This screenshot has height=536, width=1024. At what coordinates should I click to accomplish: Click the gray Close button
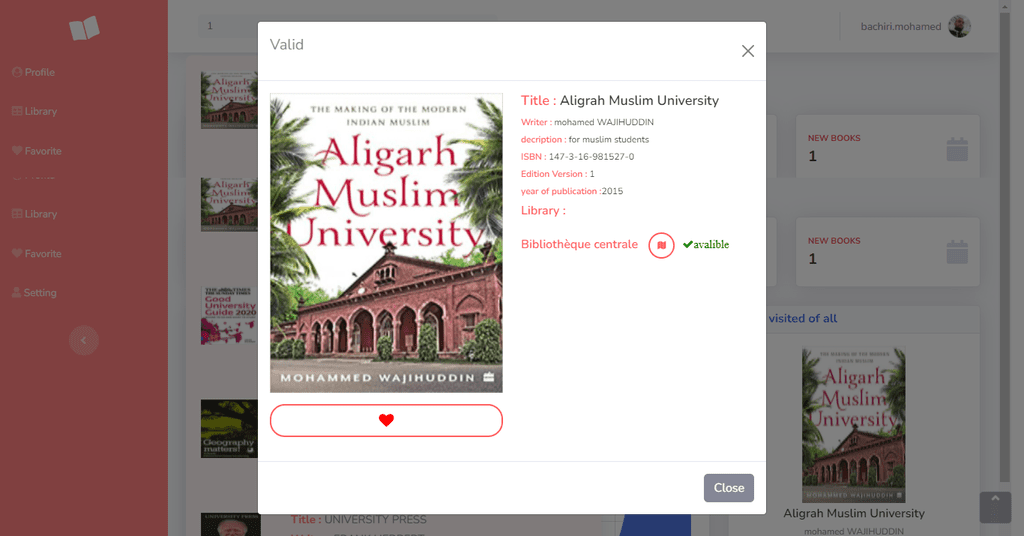[729, 488]
